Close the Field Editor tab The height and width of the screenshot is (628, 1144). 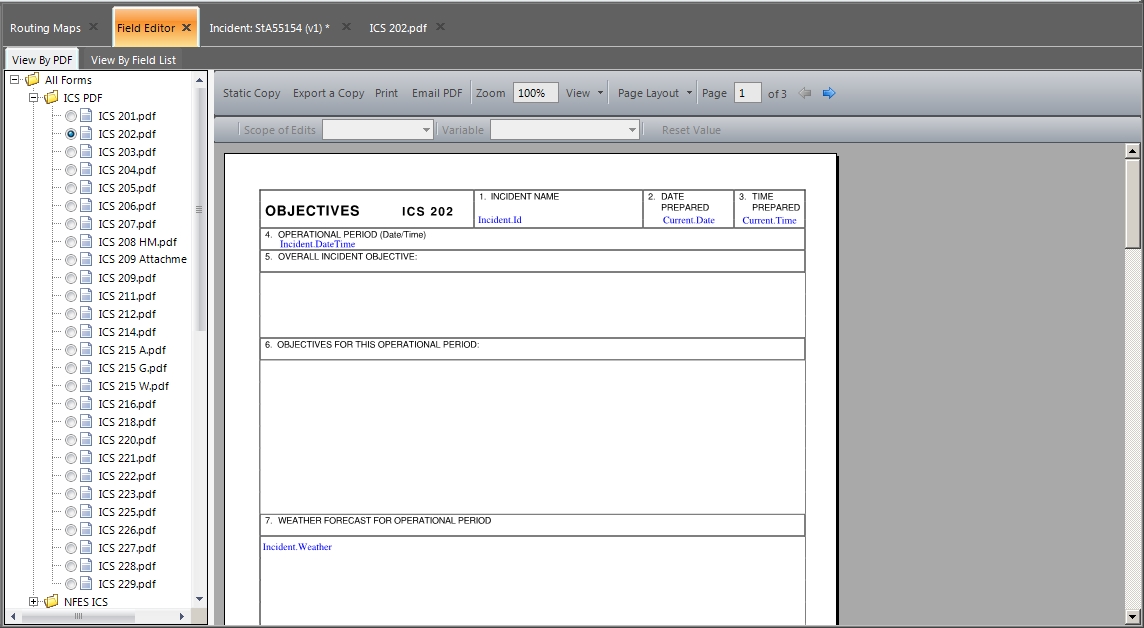[186, 28]
